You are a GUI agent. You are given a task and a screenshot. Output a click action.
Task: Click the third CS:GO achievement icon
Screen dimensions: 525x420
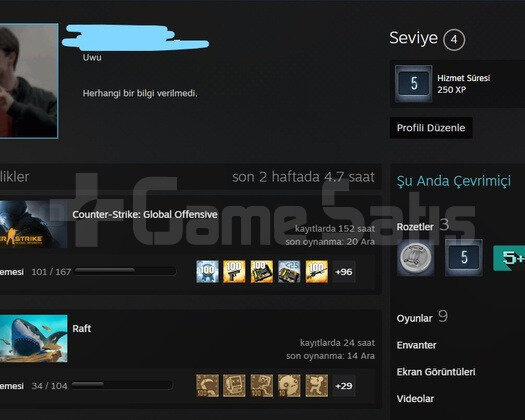(x=262, y=272)
